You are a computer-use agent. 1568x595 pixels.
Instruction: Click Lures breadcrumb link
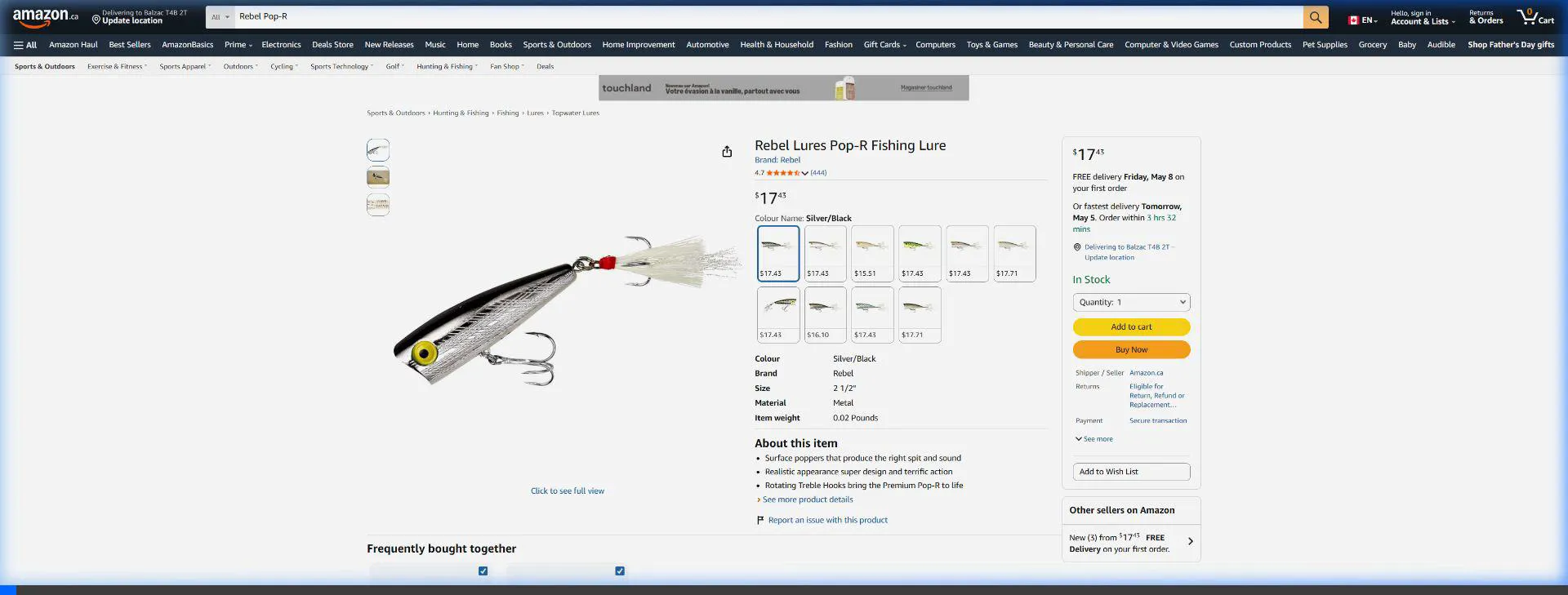[535, 113]
